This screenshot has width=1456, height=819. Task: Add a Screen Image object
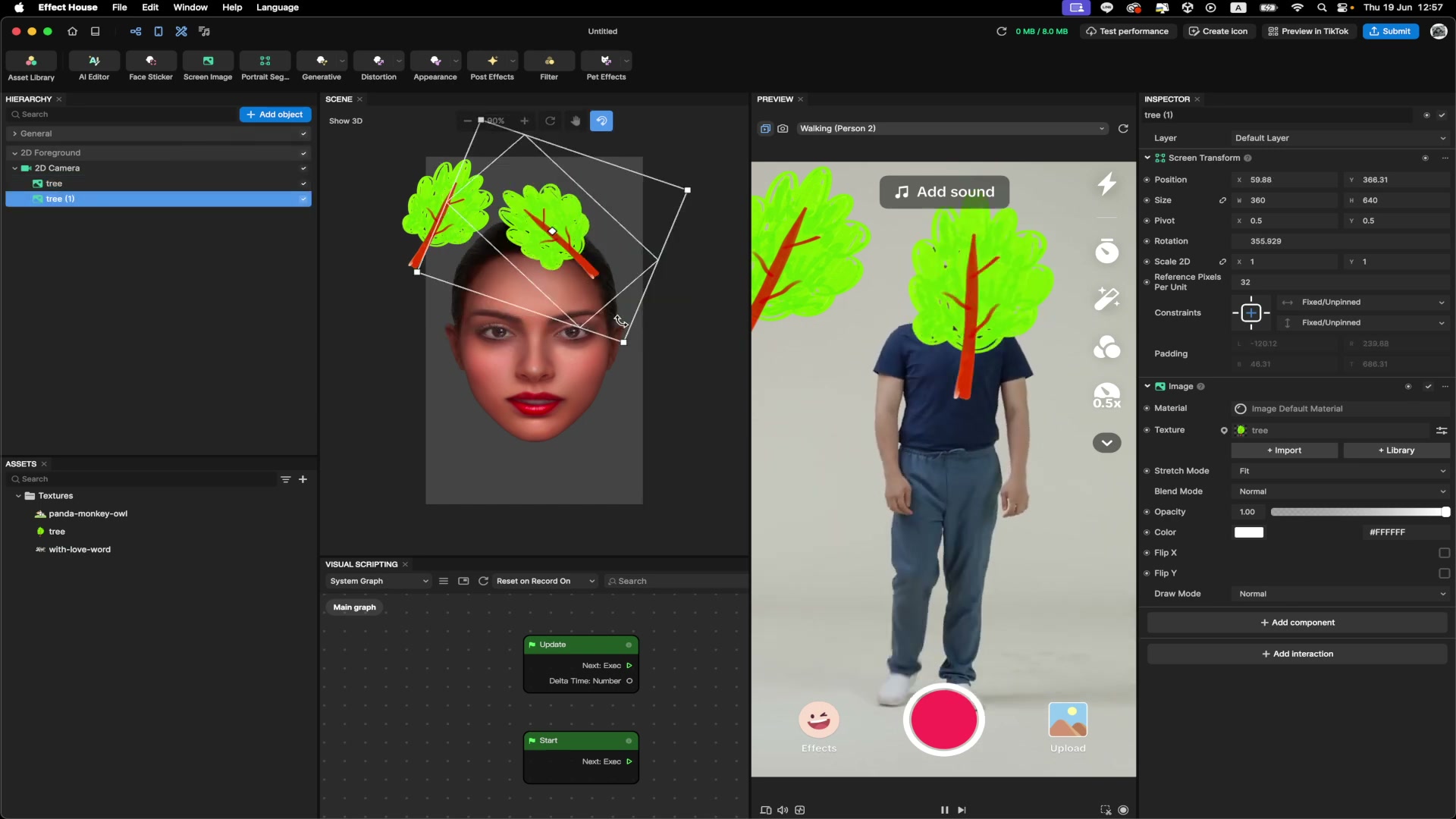(208, 66)
